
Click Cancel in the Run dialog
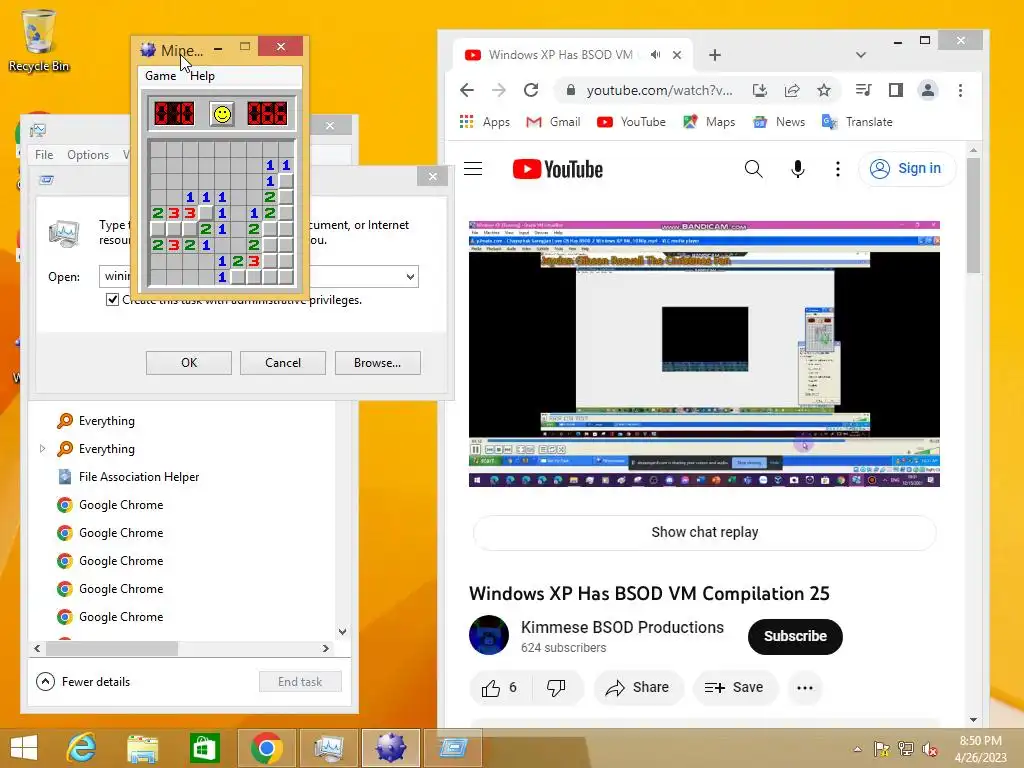283,363
